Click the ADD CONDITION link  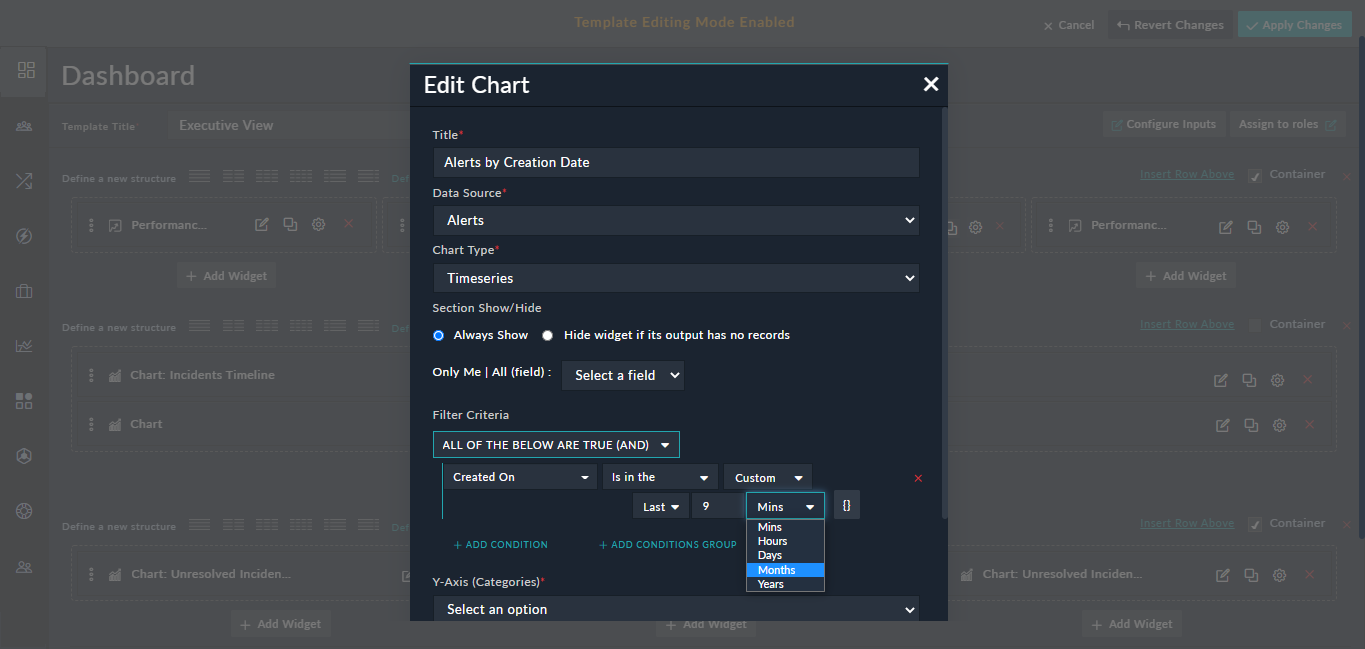point(500,544)
